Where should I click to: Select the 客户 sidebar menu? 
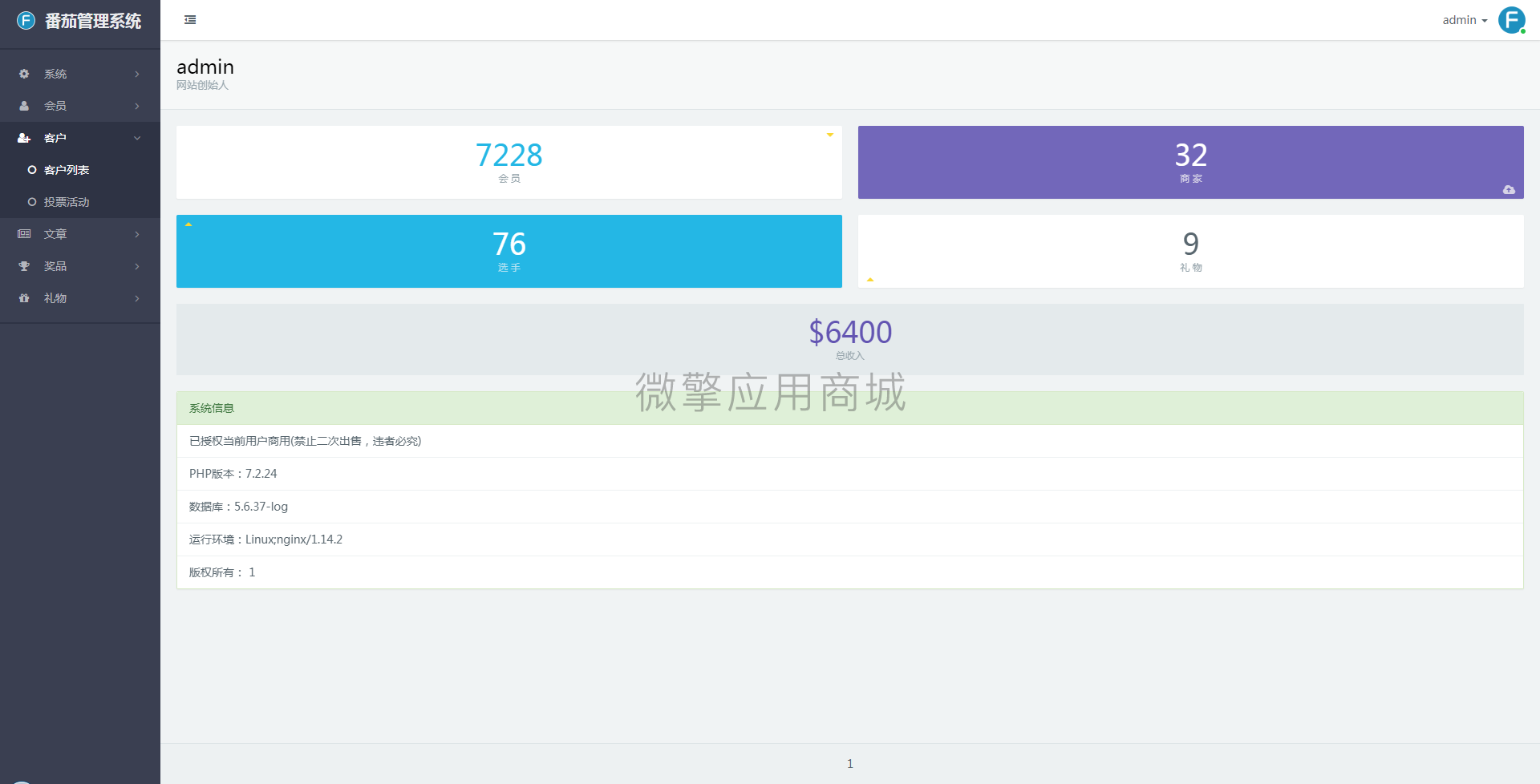click(80, 138)
